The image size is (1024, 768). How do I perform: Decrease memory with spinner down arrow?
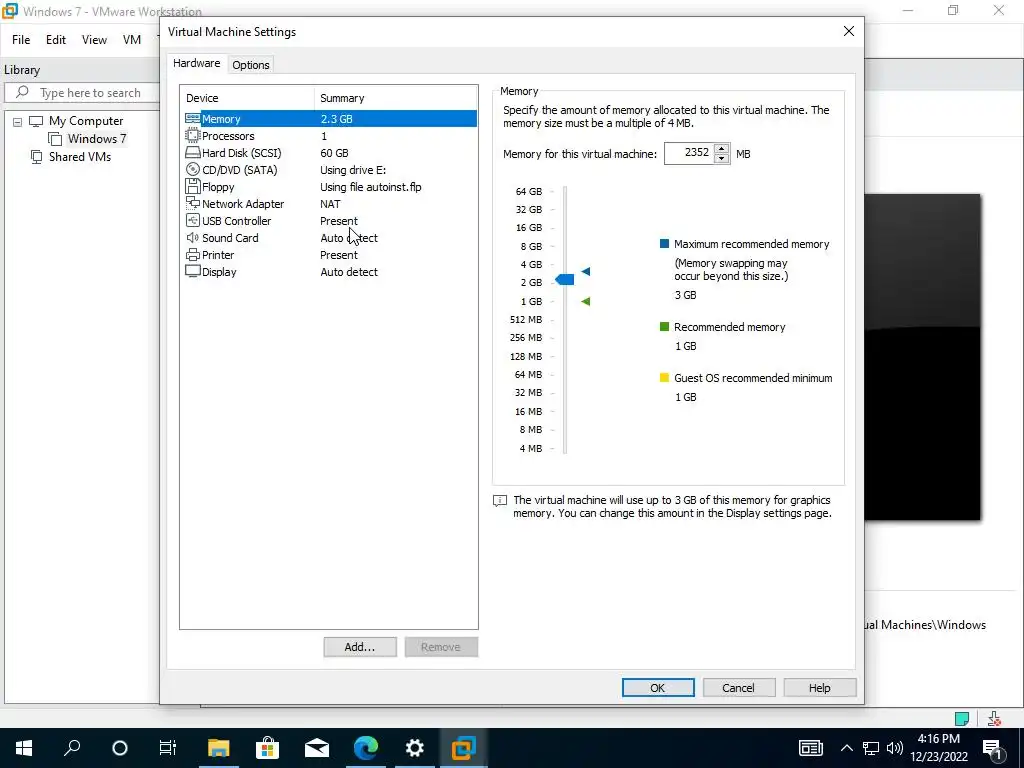[x=722, y=159]
